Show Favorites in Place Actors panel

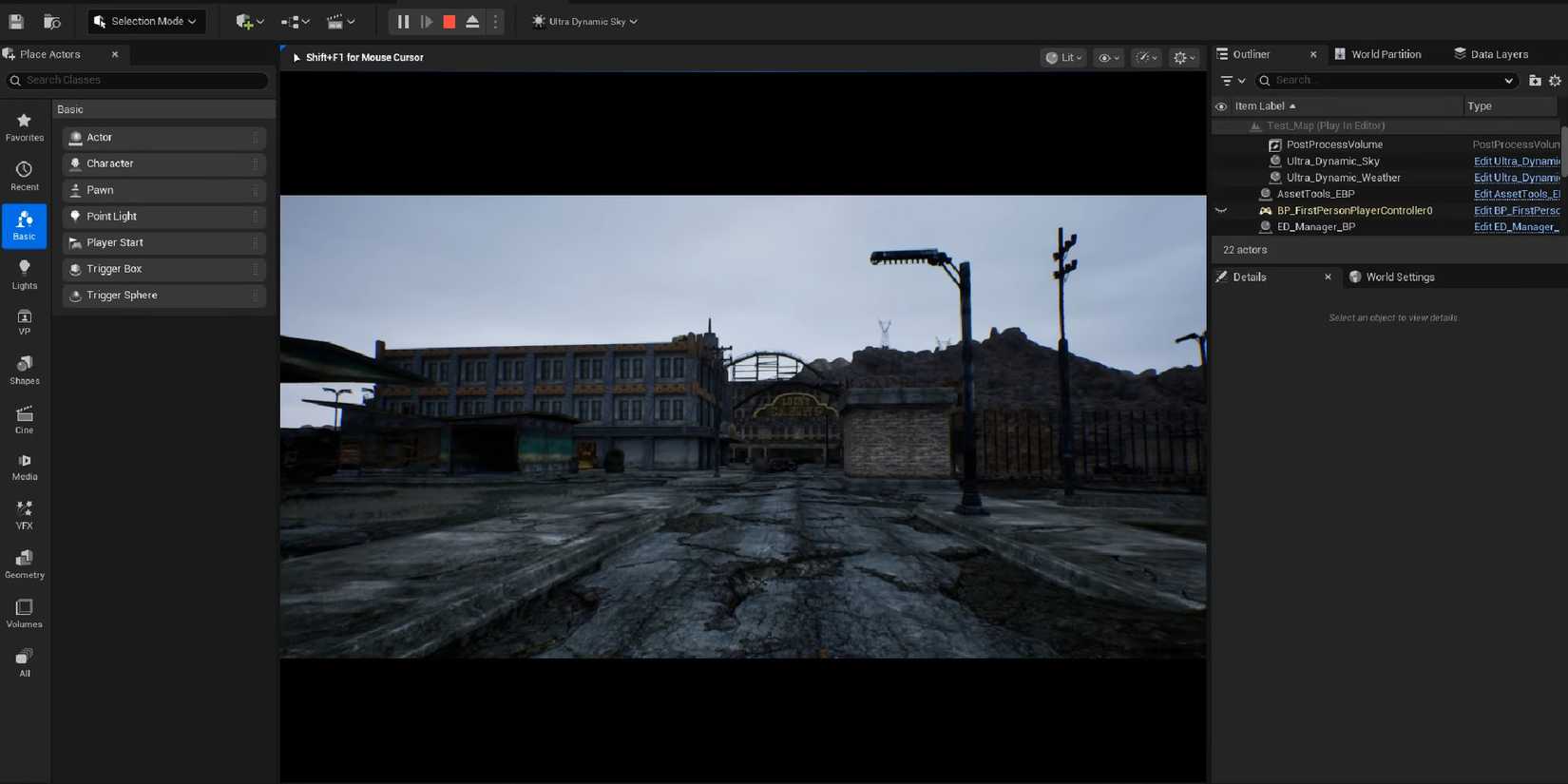coord(25,127)
